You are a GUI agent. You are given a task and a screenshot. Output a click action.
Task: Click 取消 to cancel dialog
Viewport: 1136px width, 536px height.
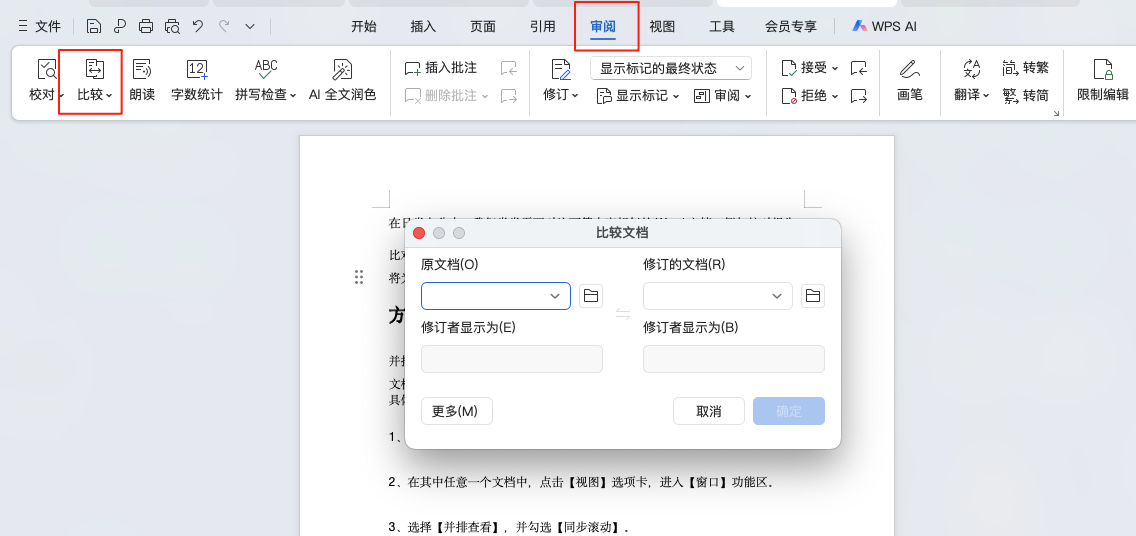click(709, 411)
